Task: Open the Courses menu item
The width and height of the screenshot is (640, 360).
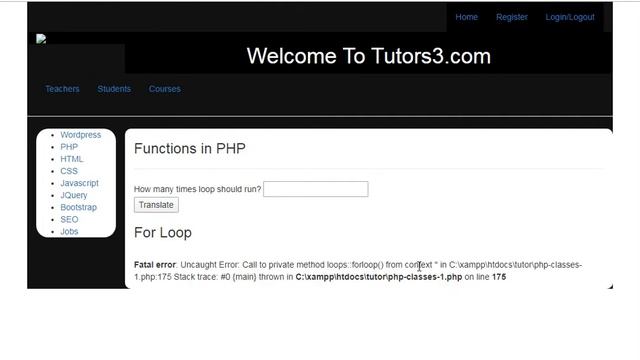Action: 164,89
